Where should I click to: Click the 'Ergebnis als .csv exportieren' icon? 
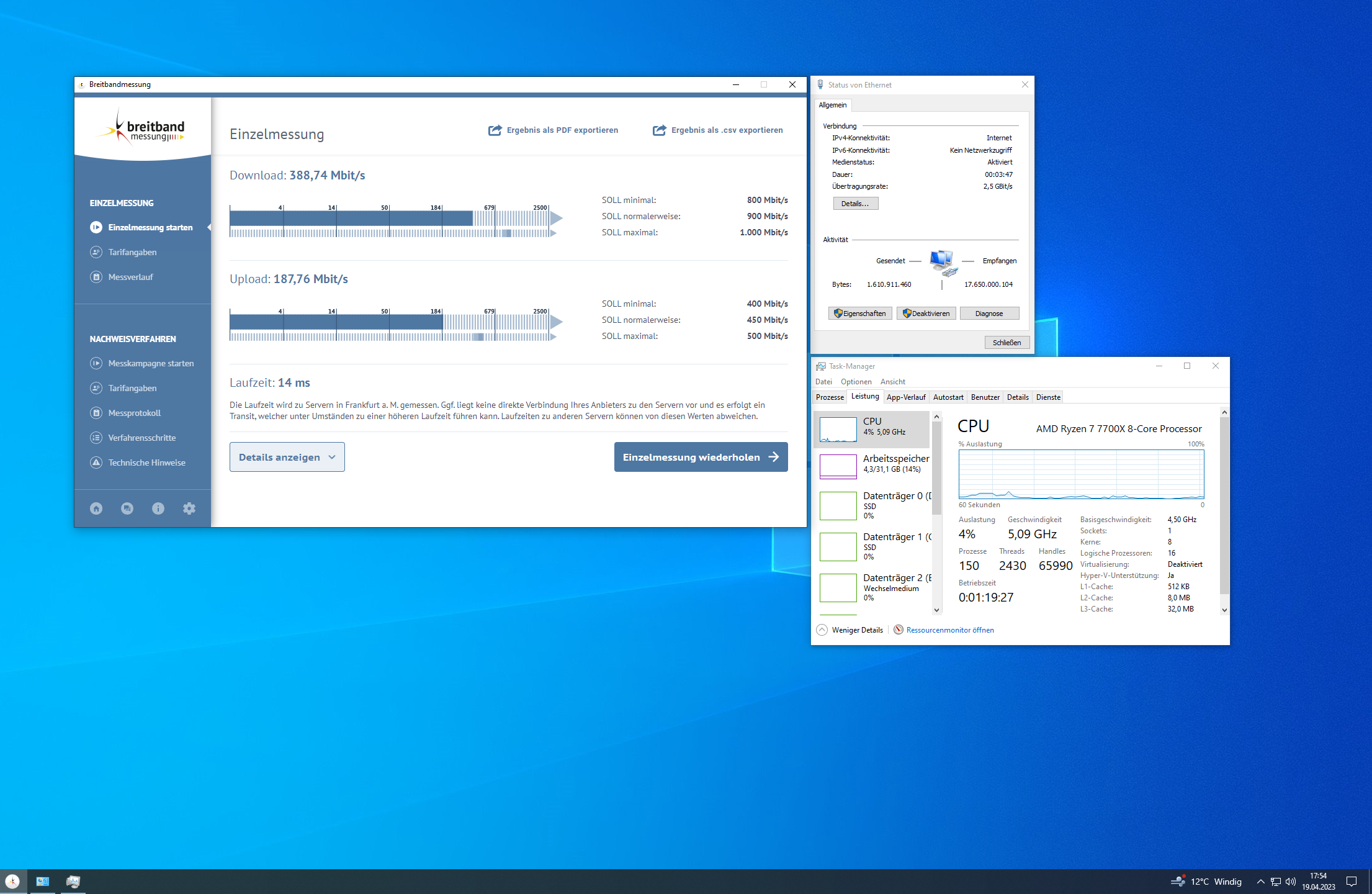click(x=660, y=130)
